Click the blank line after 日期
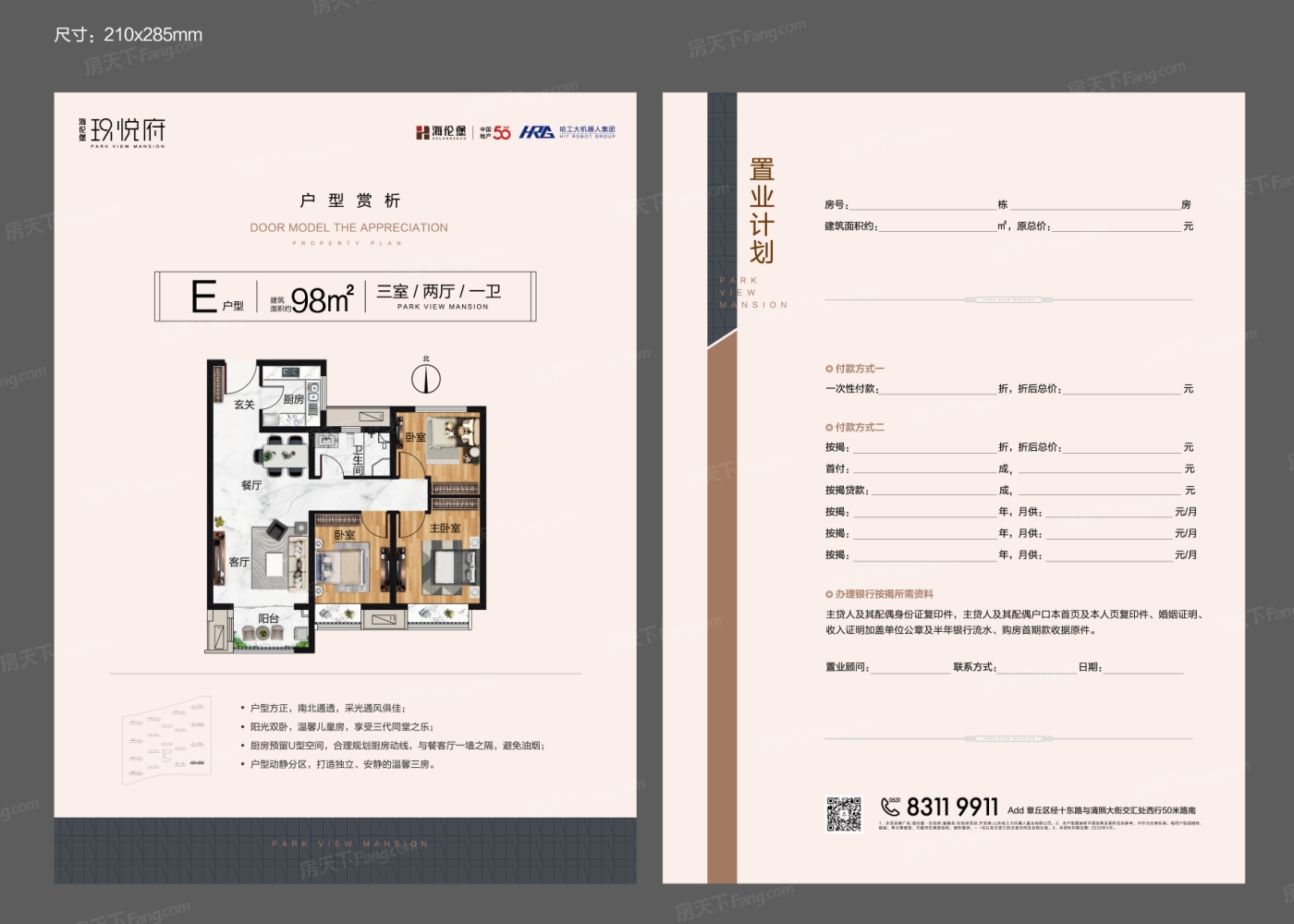Screen dimensions: 1294x924 (x=1143, y=672)
